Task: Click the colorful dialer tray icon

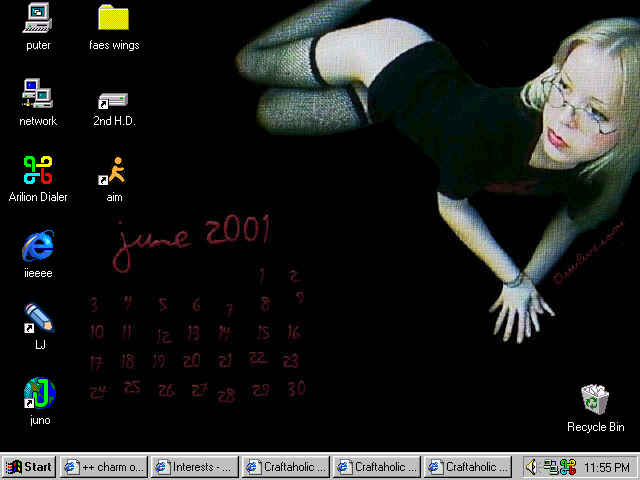Action: [x=567, y=466]
